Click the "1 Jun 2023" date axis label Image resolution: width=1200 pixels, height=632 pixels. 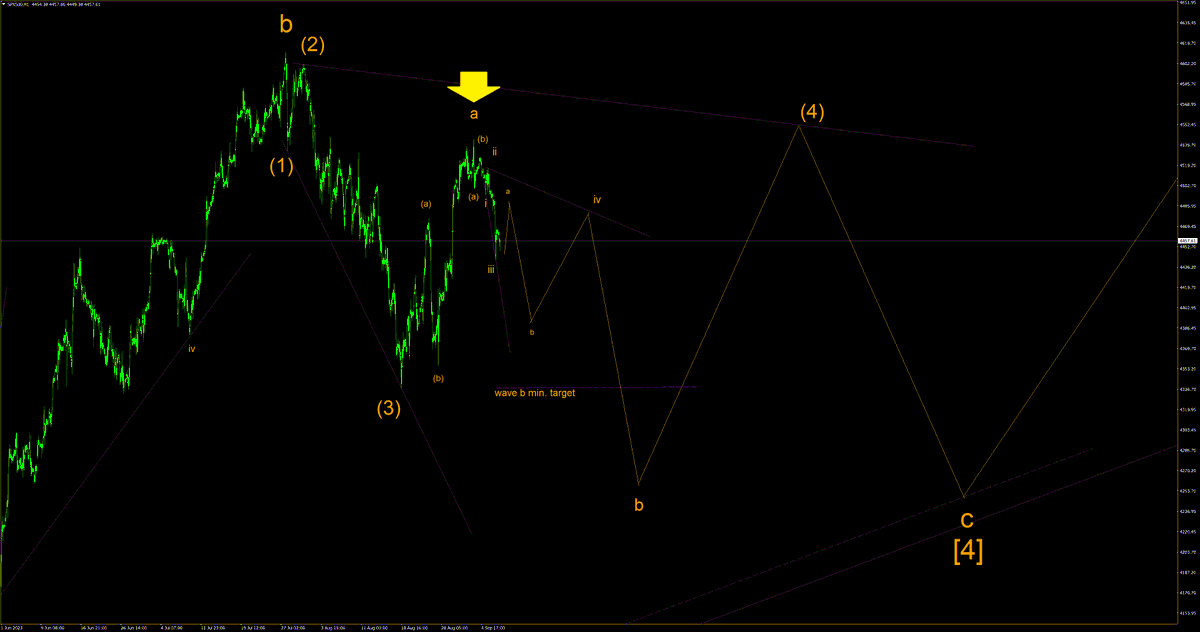[x=15, y=626]
